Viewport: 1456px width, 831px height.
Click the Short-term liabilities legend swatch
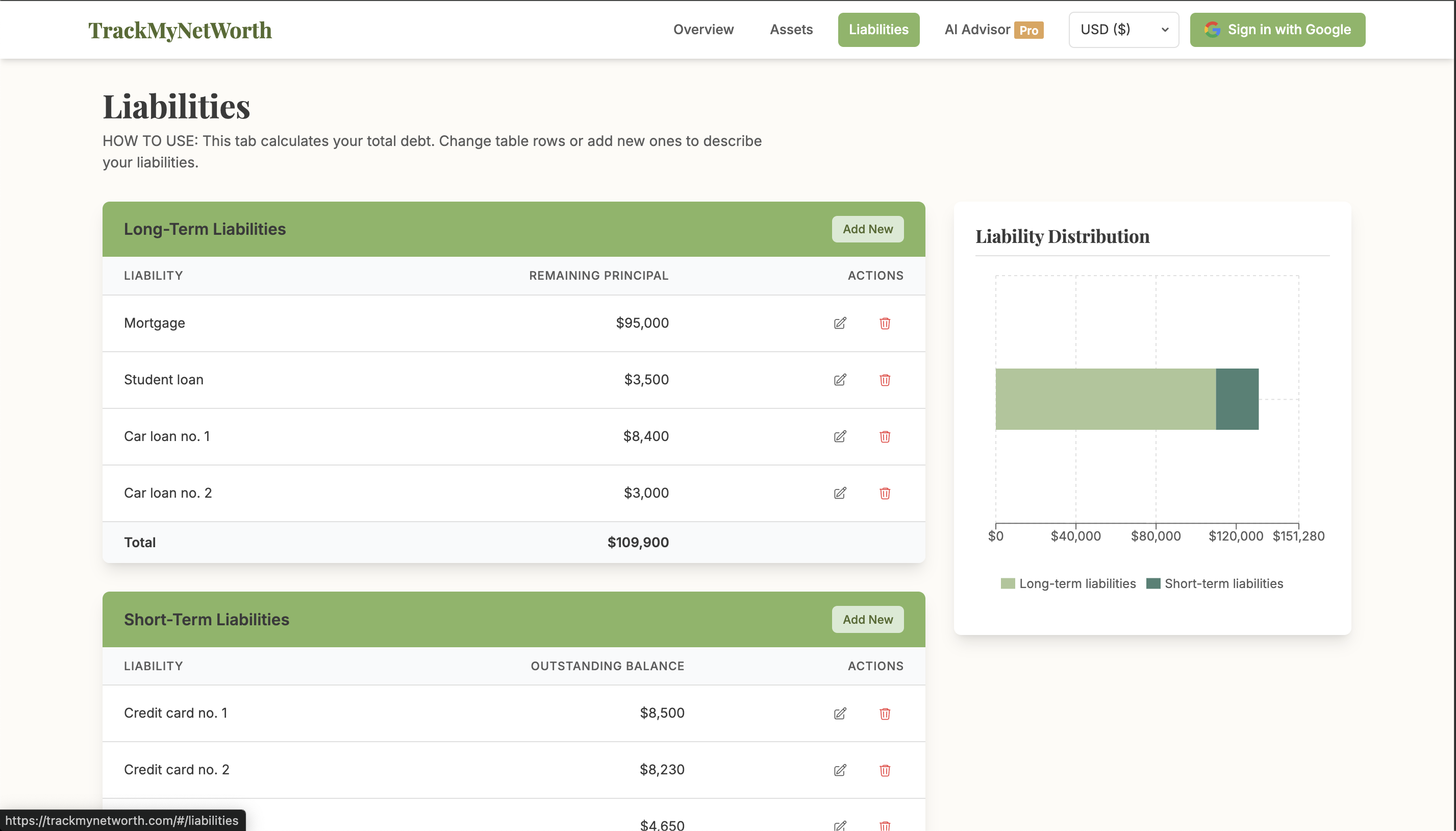pyautogui.click(x=1152, y=583)
